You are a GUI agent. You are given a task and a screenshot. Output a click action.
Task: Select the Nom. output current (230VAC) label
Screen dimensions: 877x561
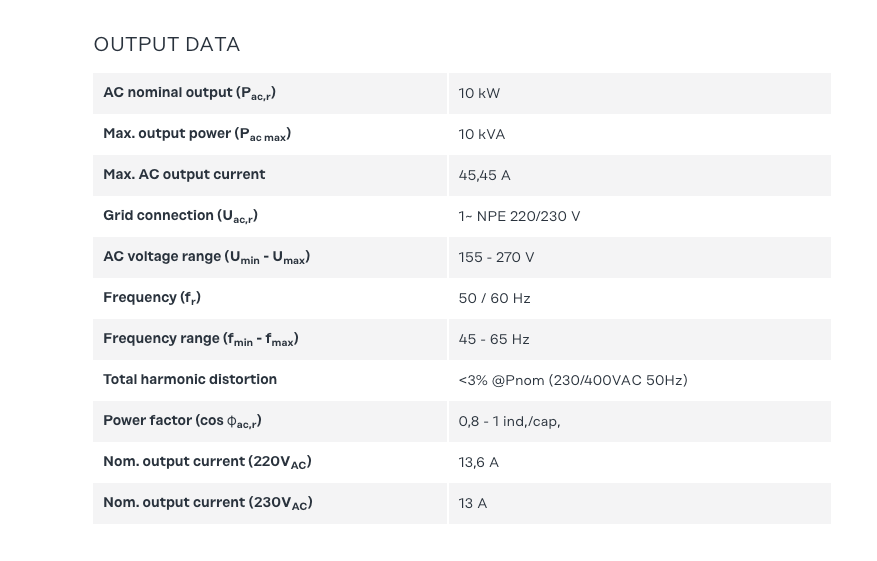click(x=208, y=503)
